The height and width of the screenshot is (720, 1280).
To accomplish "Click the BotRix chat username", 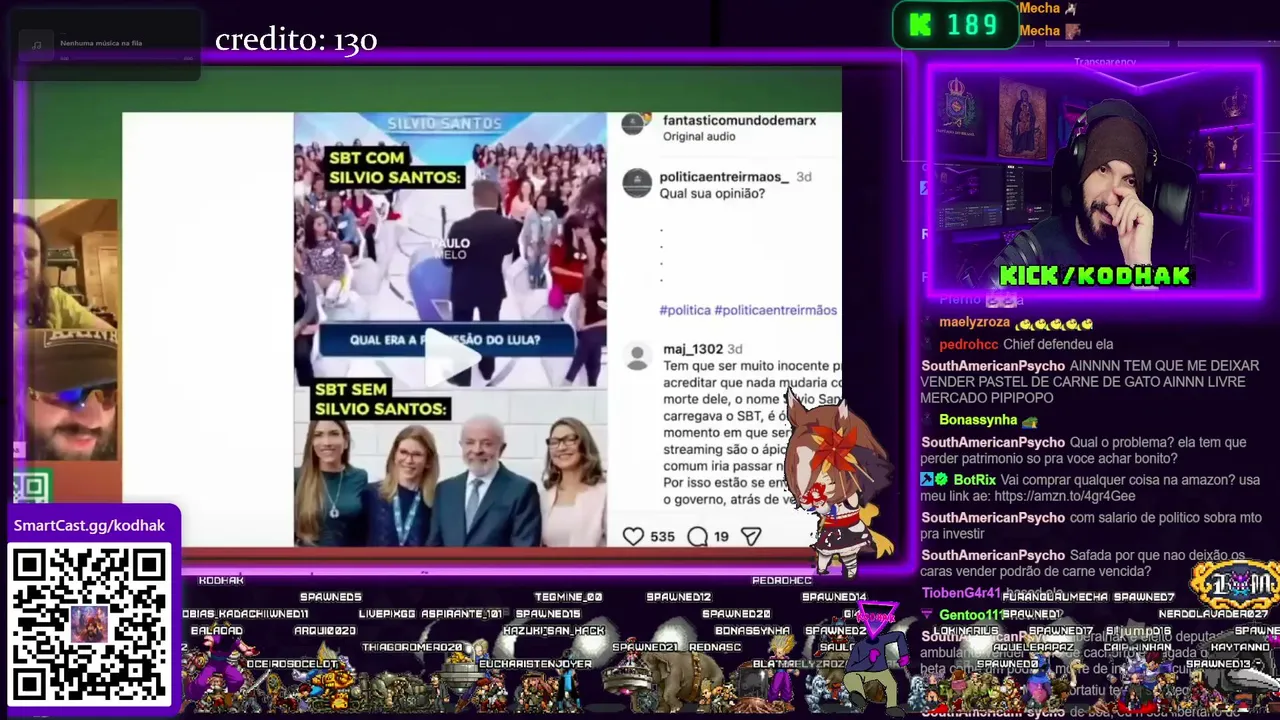I will point(975,480).
